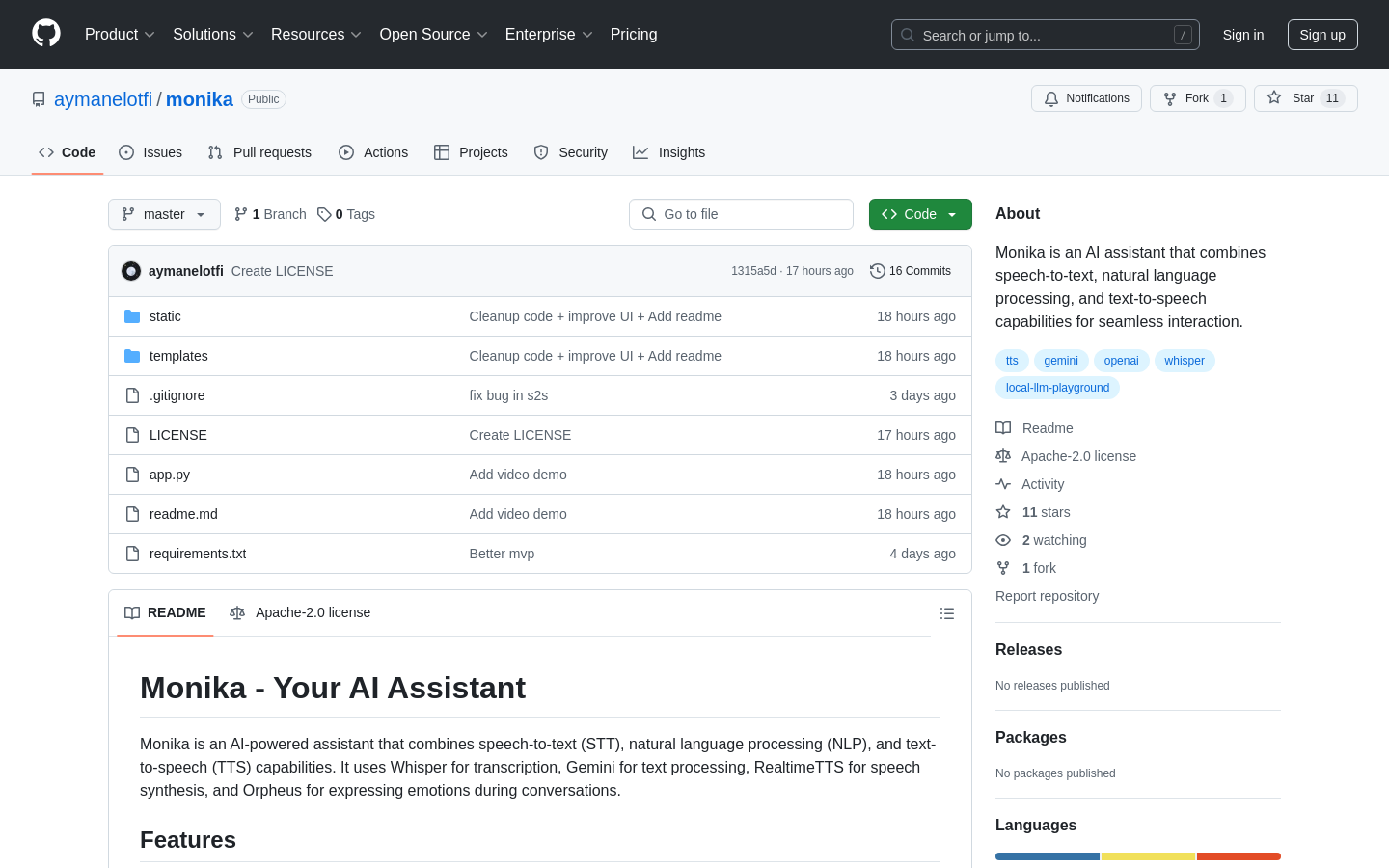1389x868 pixels.
Task: Click the repository icon before aymanelotfi
Action: pyautogui.click(x=39, y=99)
